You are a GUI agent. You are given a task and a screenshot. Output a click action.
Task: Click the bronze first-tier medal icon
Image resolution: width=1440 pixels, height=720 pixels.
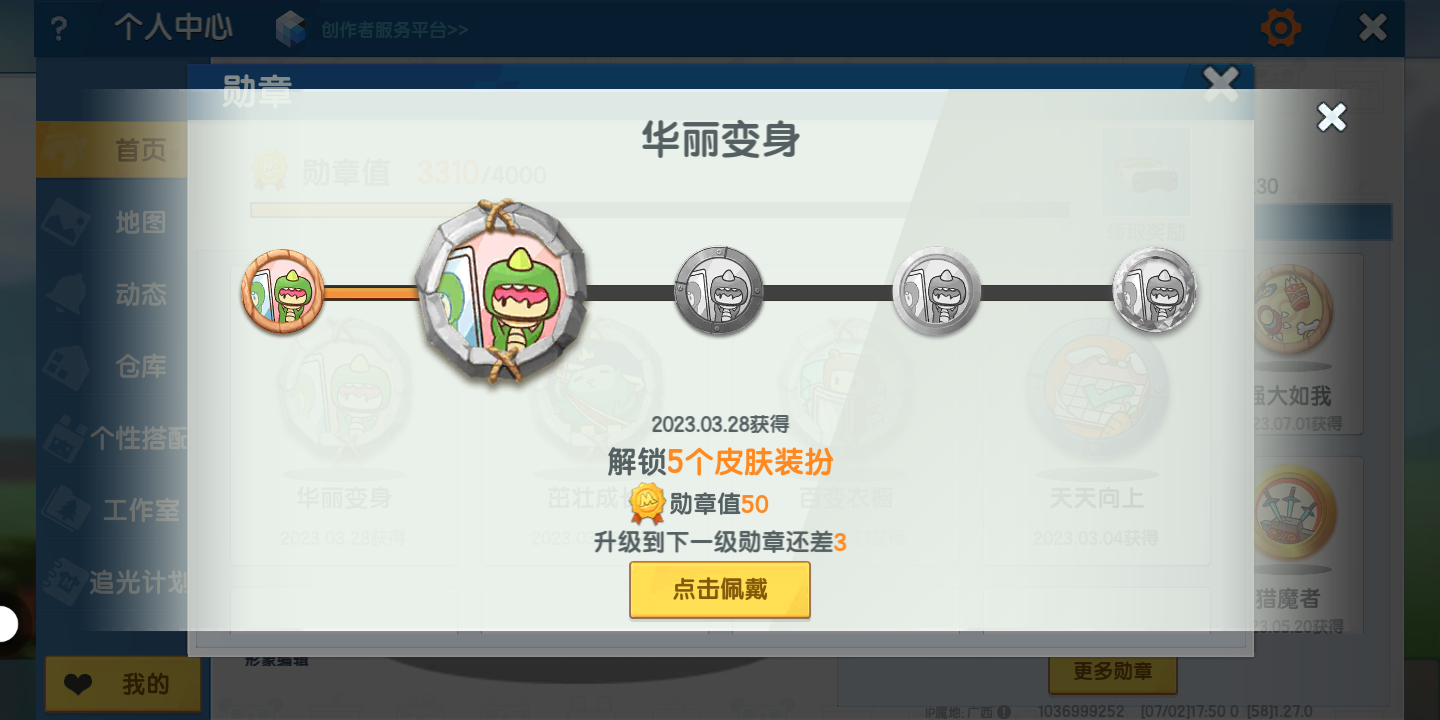[283, 292]
